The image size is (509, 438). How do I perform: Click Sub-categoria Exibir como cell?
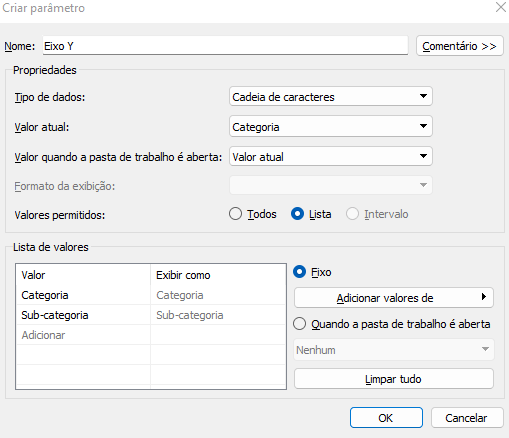[x=218, y=315]
